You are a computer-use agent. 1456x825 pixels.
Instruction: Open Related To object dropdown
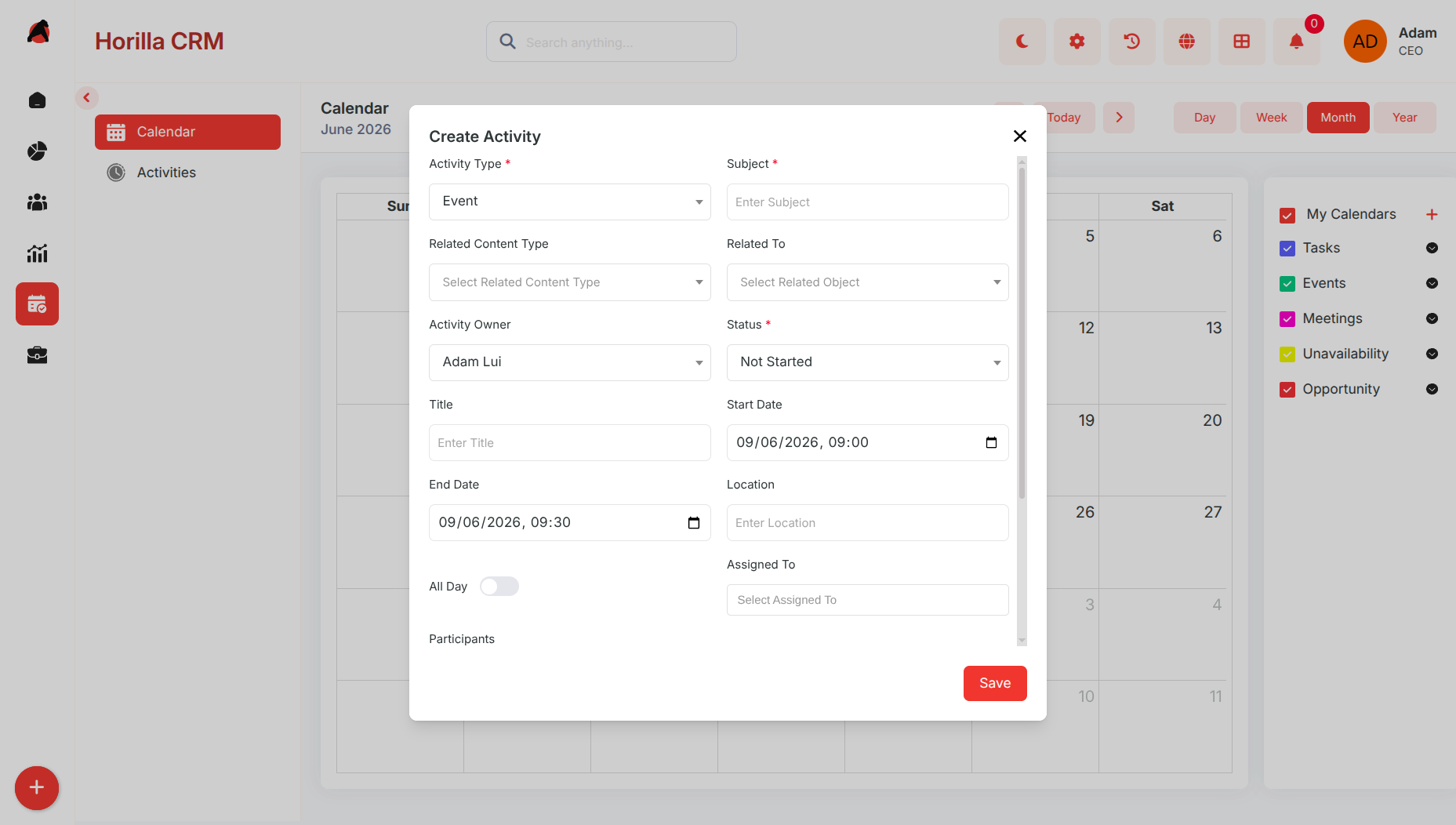point(868,282)
